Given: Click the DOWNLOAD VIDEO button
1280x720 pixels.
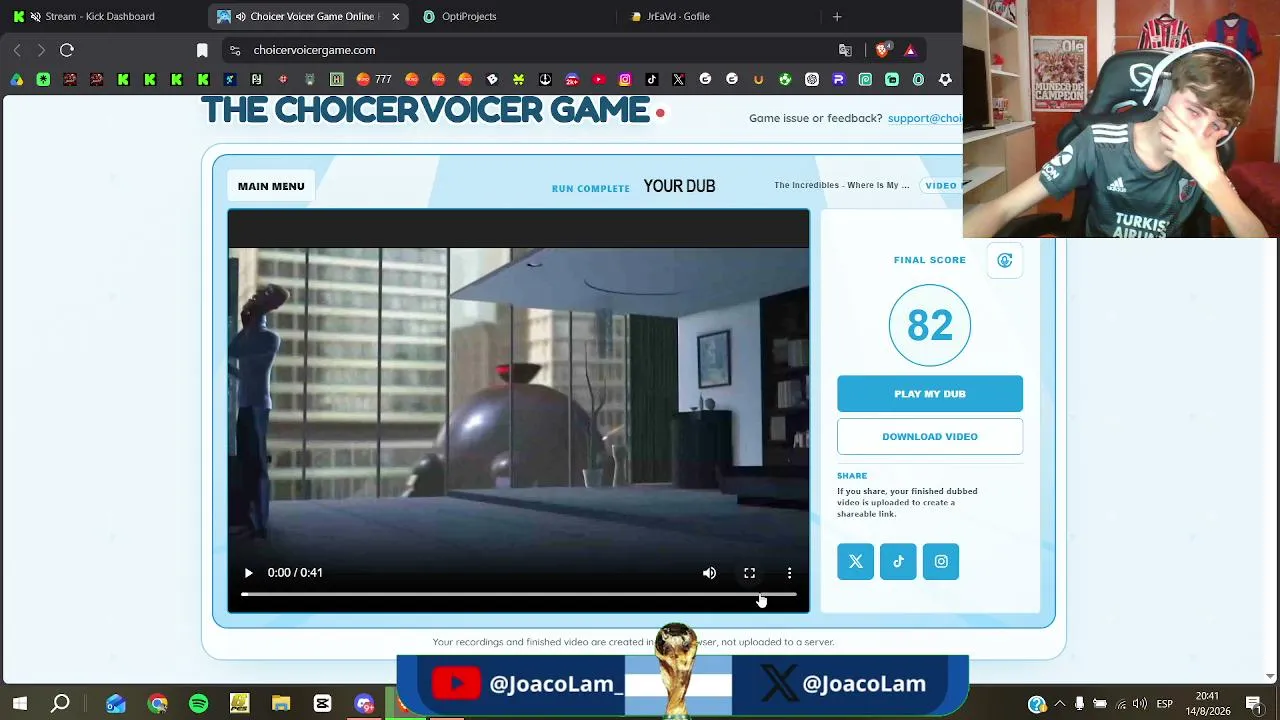Looking at the screenshot, I should (x=930, y=437).
